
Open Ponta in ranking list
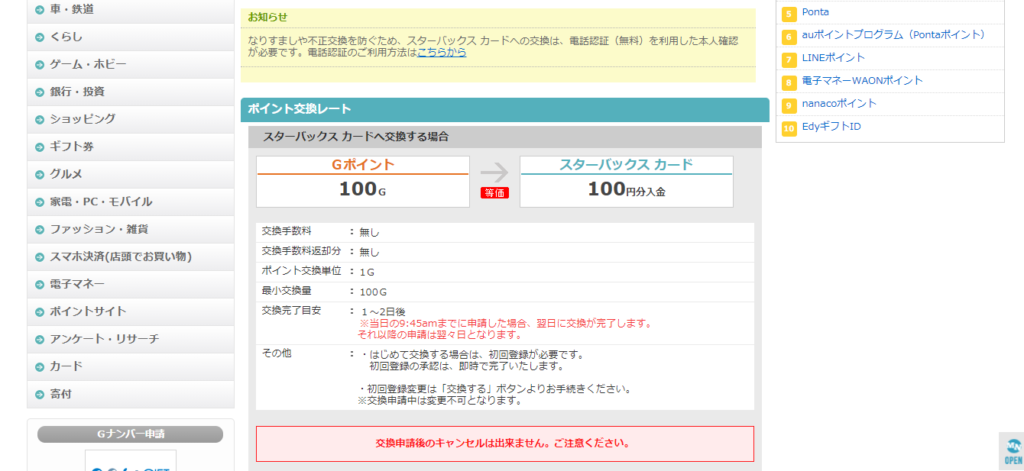(x=815, y=12)
